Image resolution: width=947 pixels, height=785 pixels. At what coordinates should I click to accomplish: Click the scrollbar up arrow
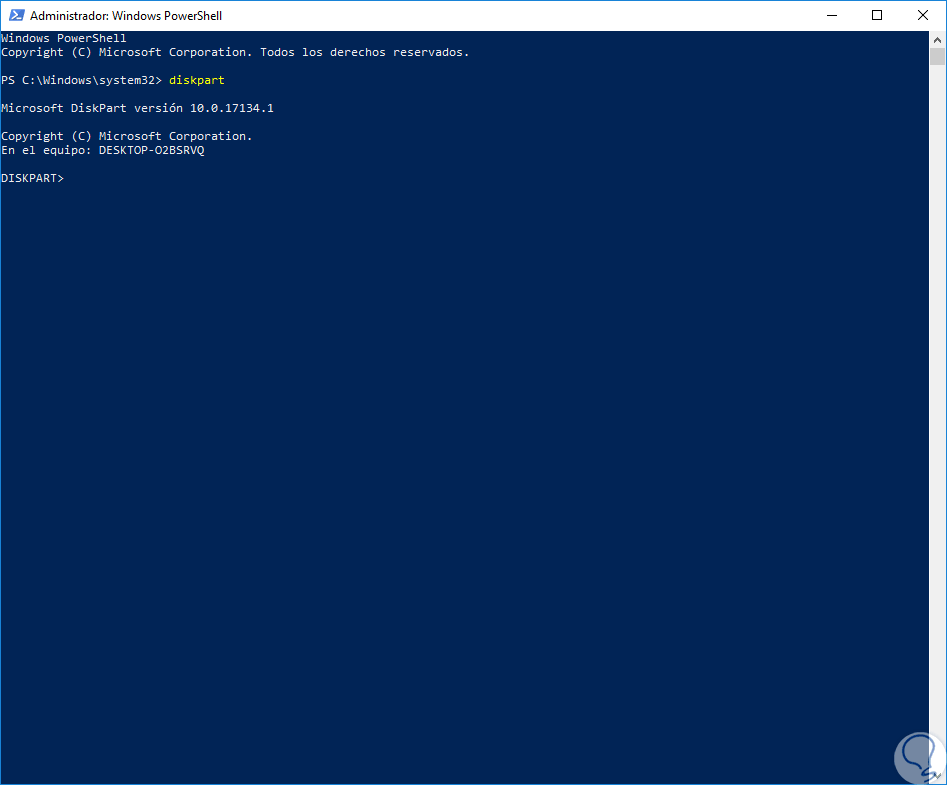click(937, 40)
